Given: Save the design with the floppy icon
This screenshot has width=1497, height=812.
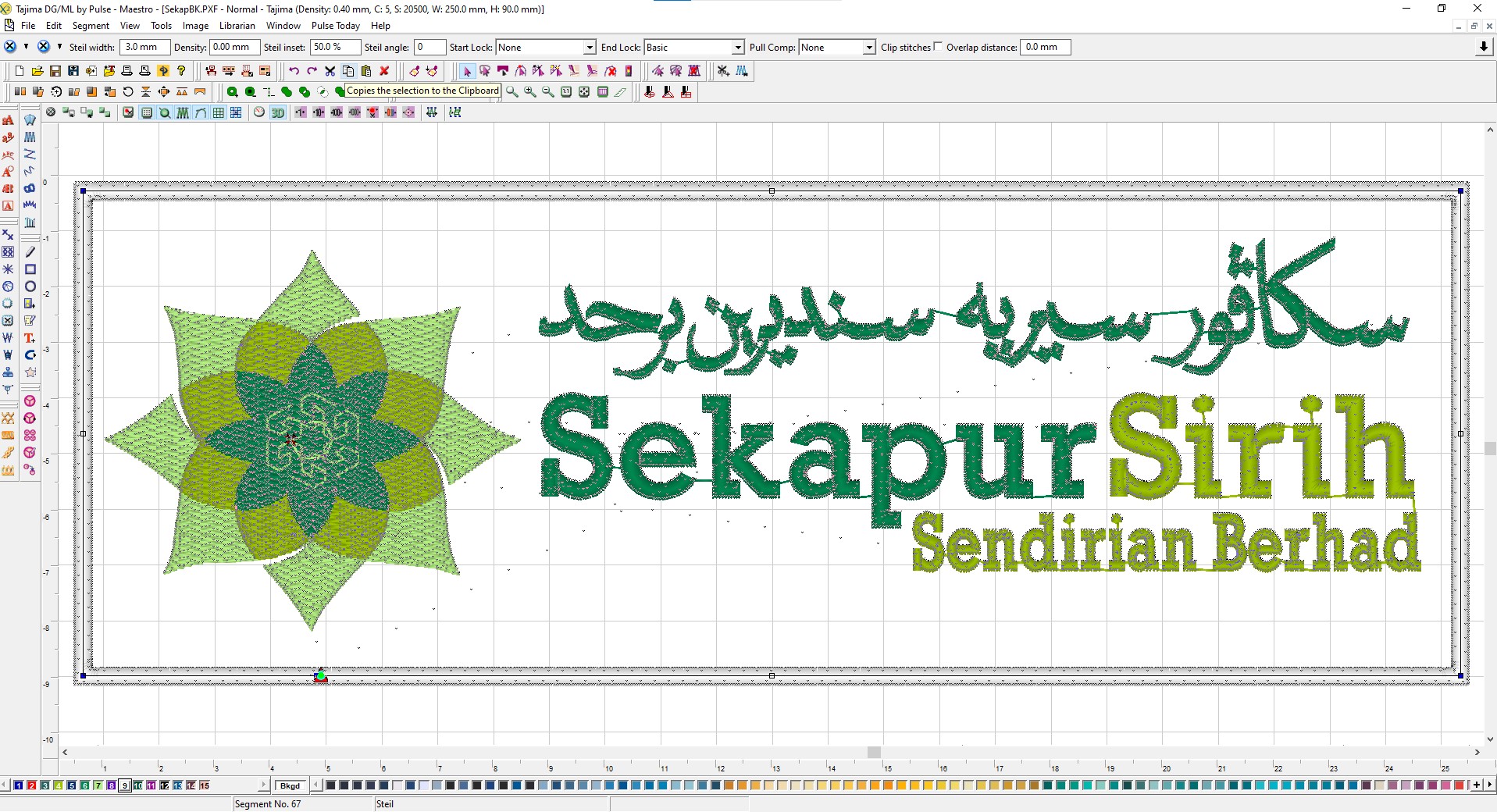Looking at the screenshot, I should click(x=55, y=71).
